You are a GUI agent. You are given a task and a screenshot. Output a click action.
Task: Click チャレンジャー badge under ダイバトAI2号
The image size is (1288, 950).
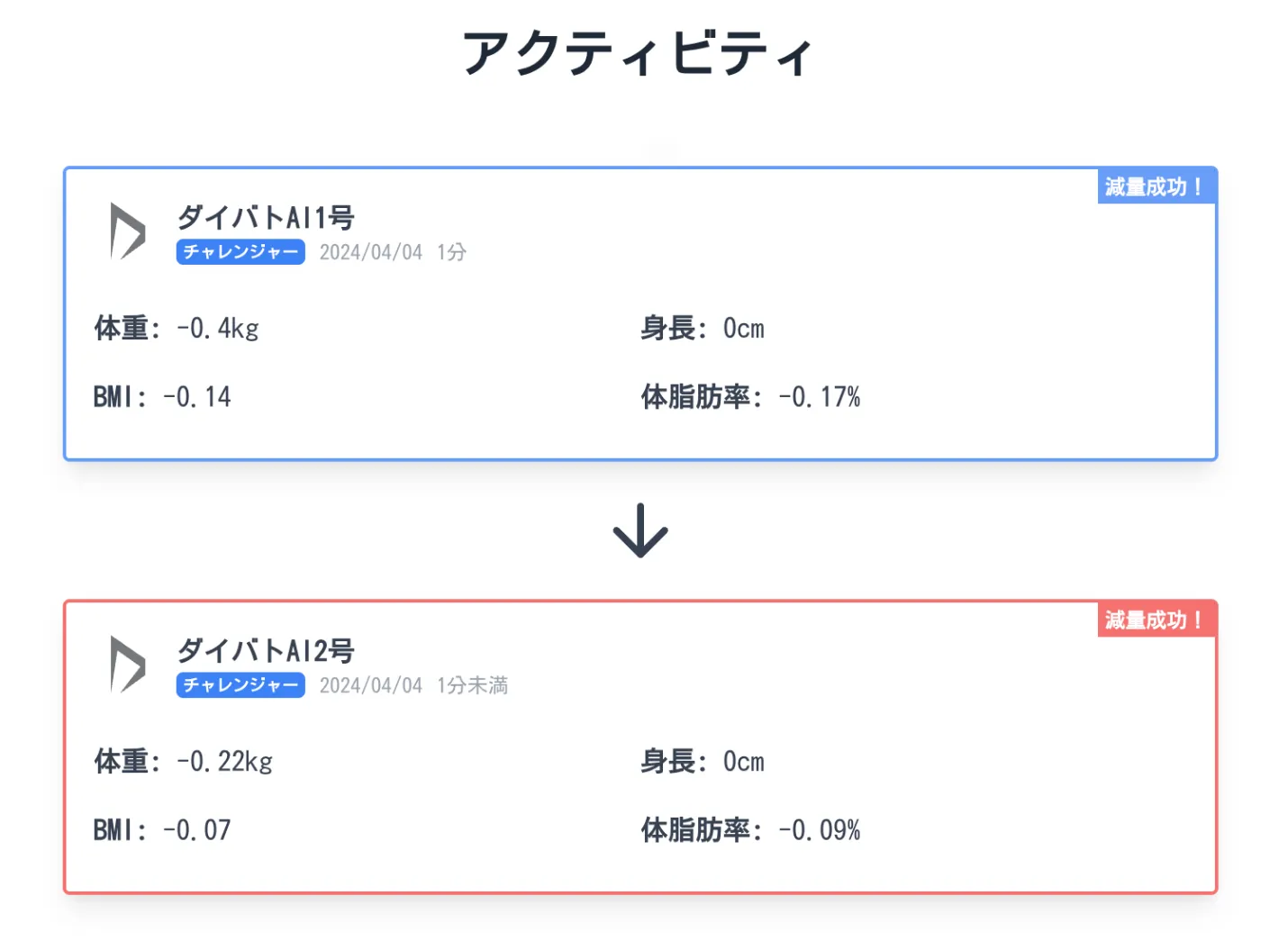coord(240,685)
